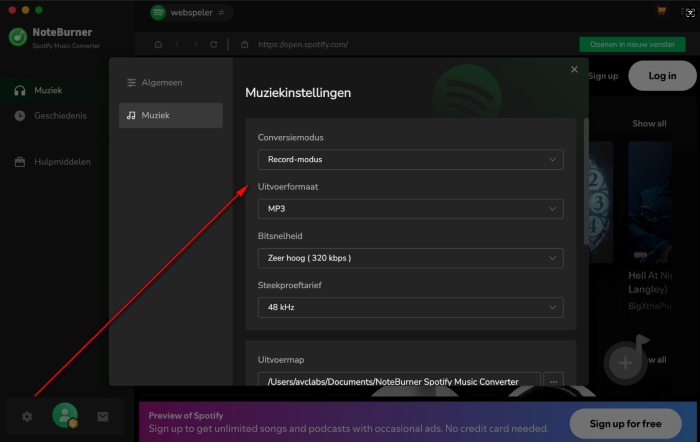Click the shopping cart icon
700x442 pixels.
pyautogui.click(x=661, y=12)
